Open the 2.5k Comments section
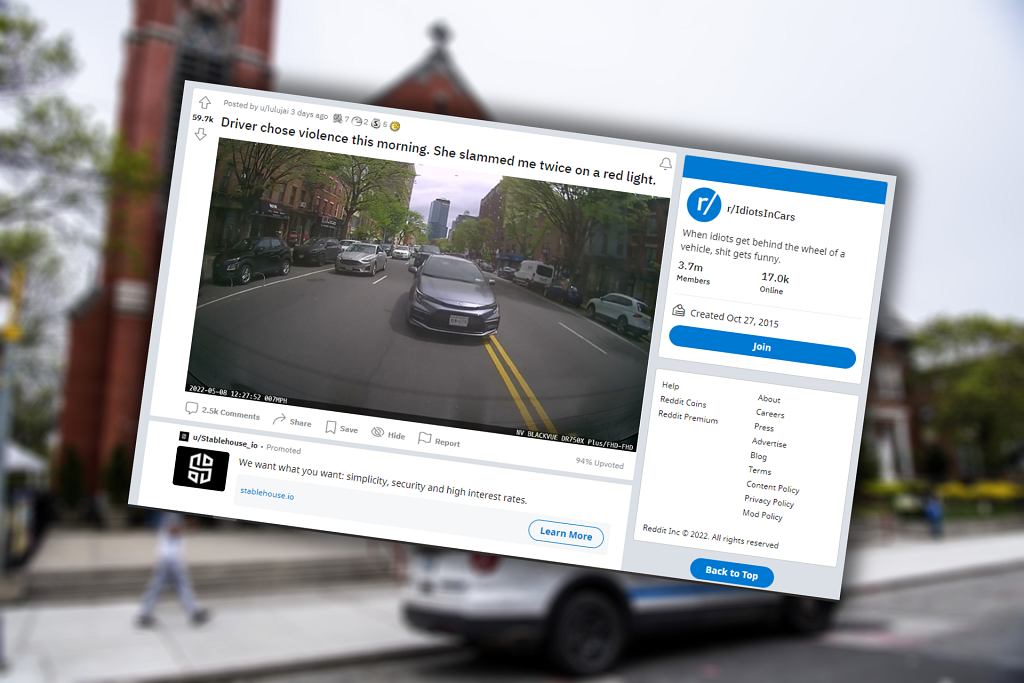1024x683 pixels. point(222,411)
